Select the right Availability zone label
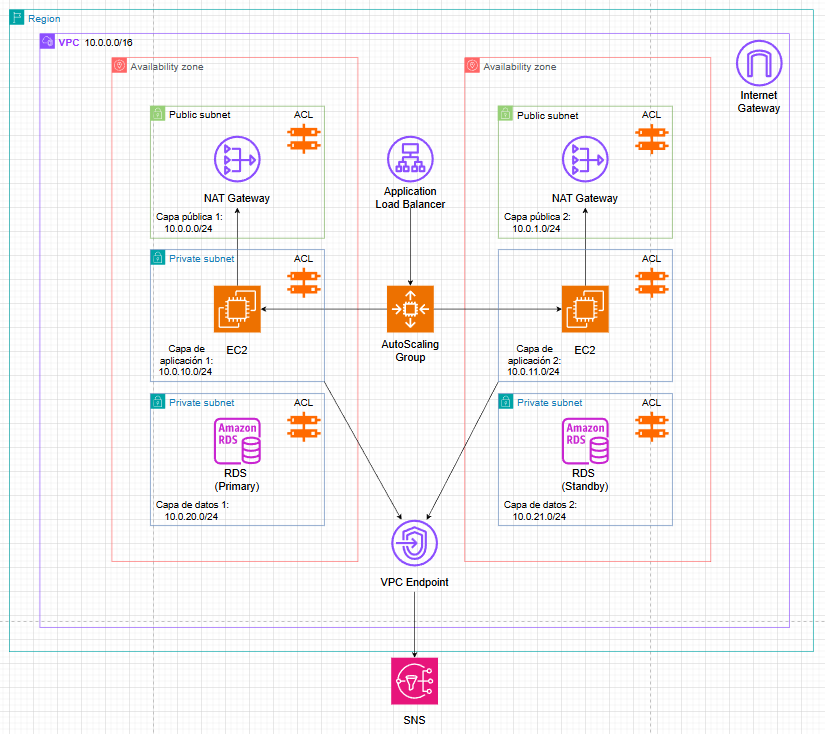 [x=520, y=67]
